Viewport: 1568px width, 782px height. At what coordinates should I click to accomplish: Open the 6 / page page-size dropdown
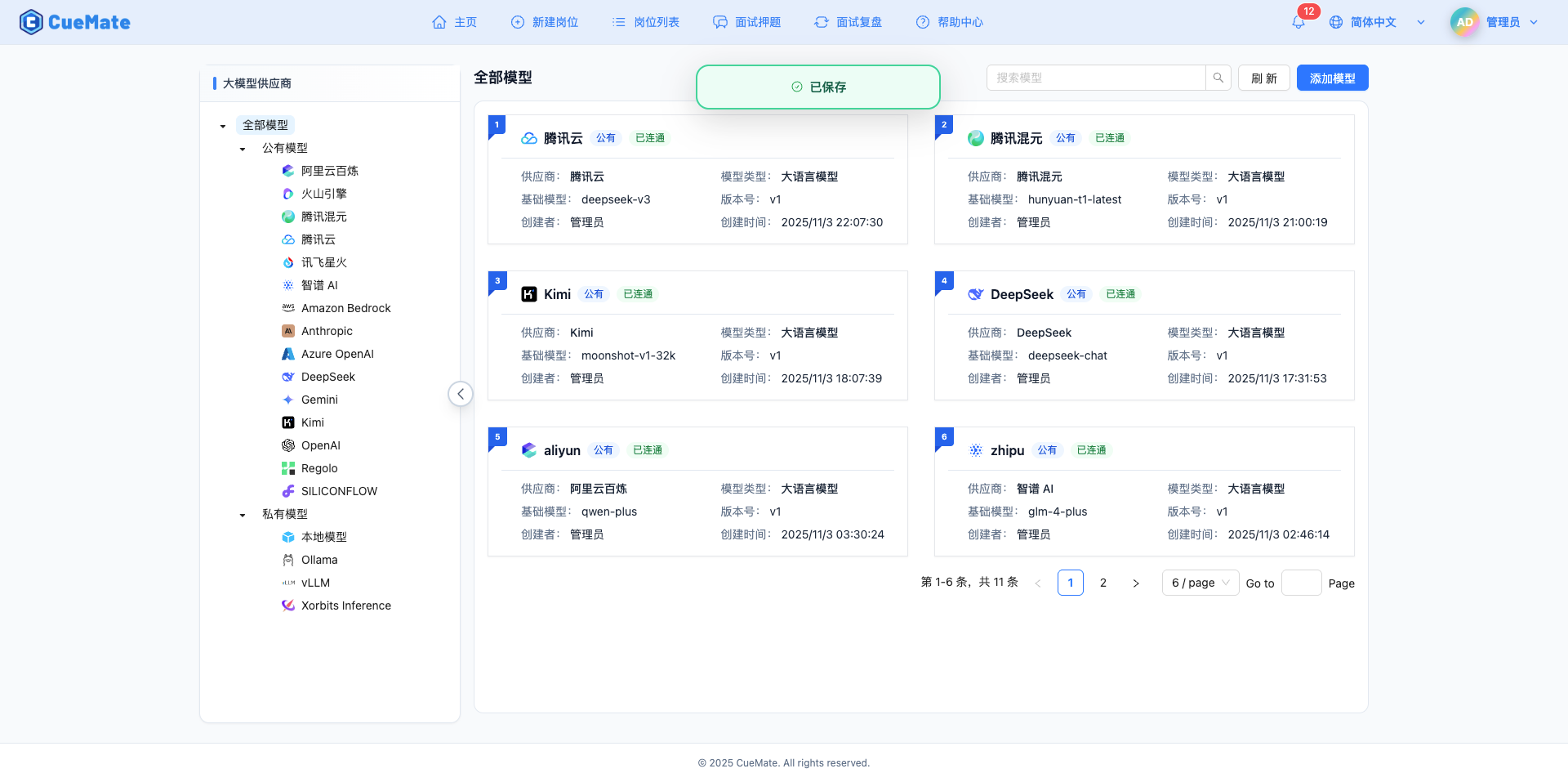1200,583
